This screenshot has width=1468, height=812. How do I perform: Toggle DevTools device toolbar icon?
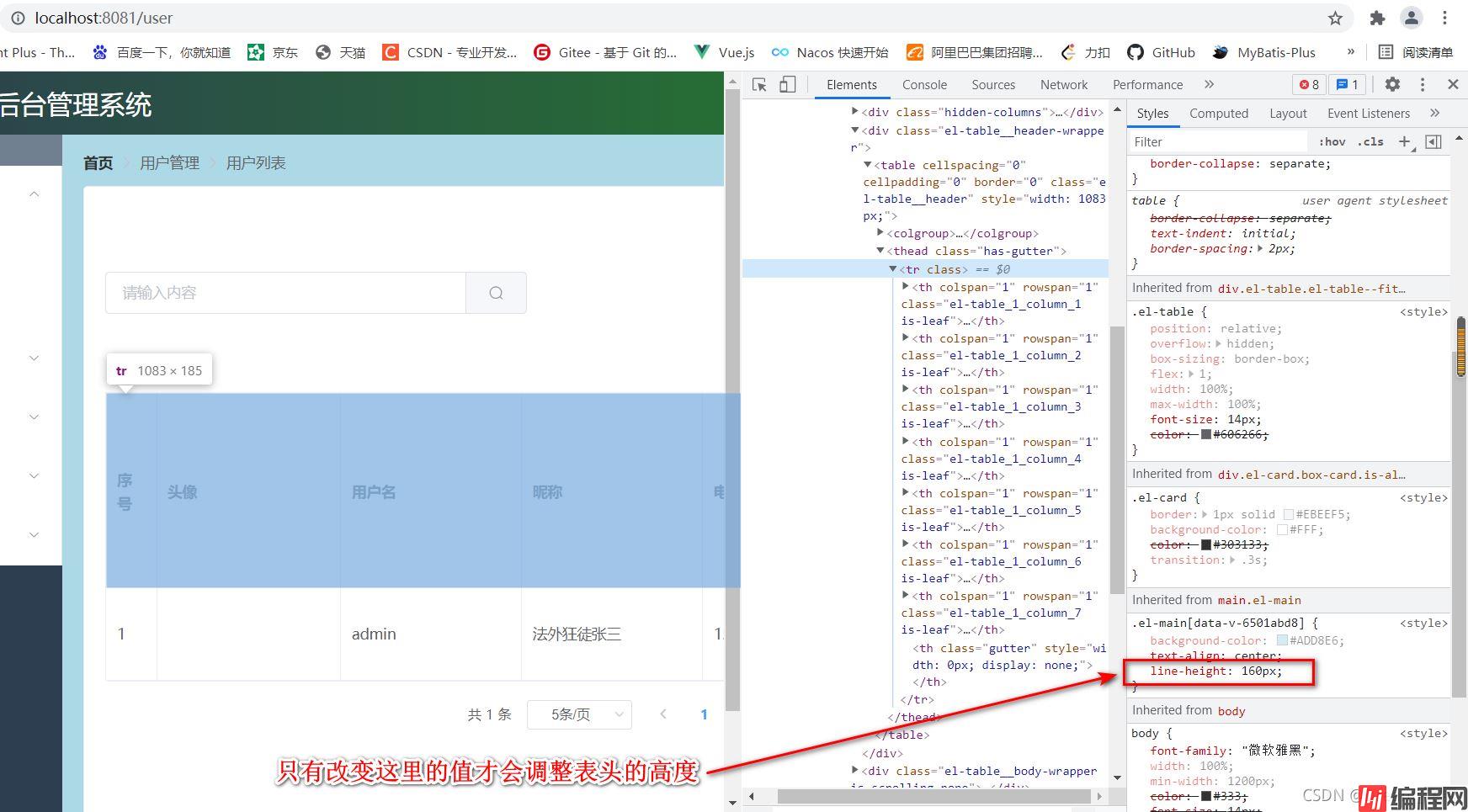pyautogui.click(x=787, y=84)
